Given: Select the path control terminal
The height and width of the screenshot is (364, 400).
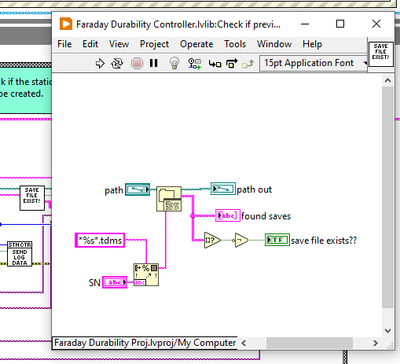Looking at the screenshot, I should (137, 190).
